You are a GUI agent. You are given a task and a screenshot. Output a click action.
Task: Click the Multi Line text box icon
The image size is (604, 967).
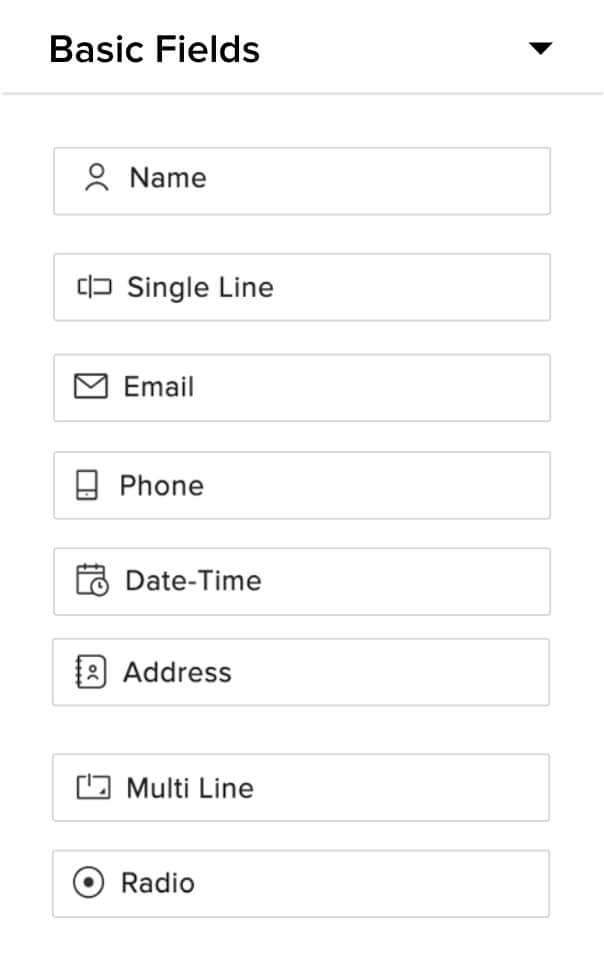pos(94,788)
